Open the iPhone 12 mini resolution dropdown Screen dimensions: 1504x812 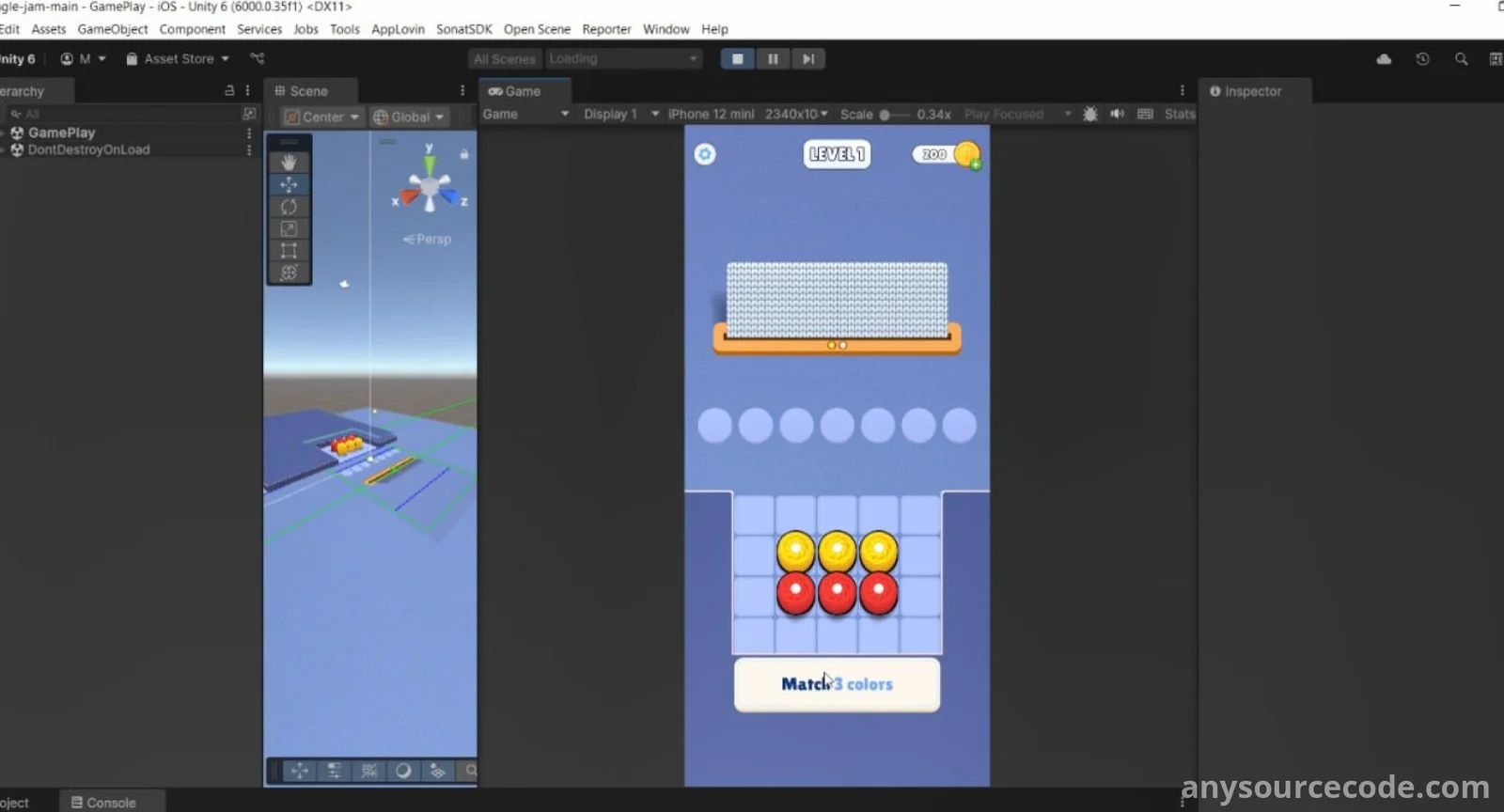pos(747,114)
